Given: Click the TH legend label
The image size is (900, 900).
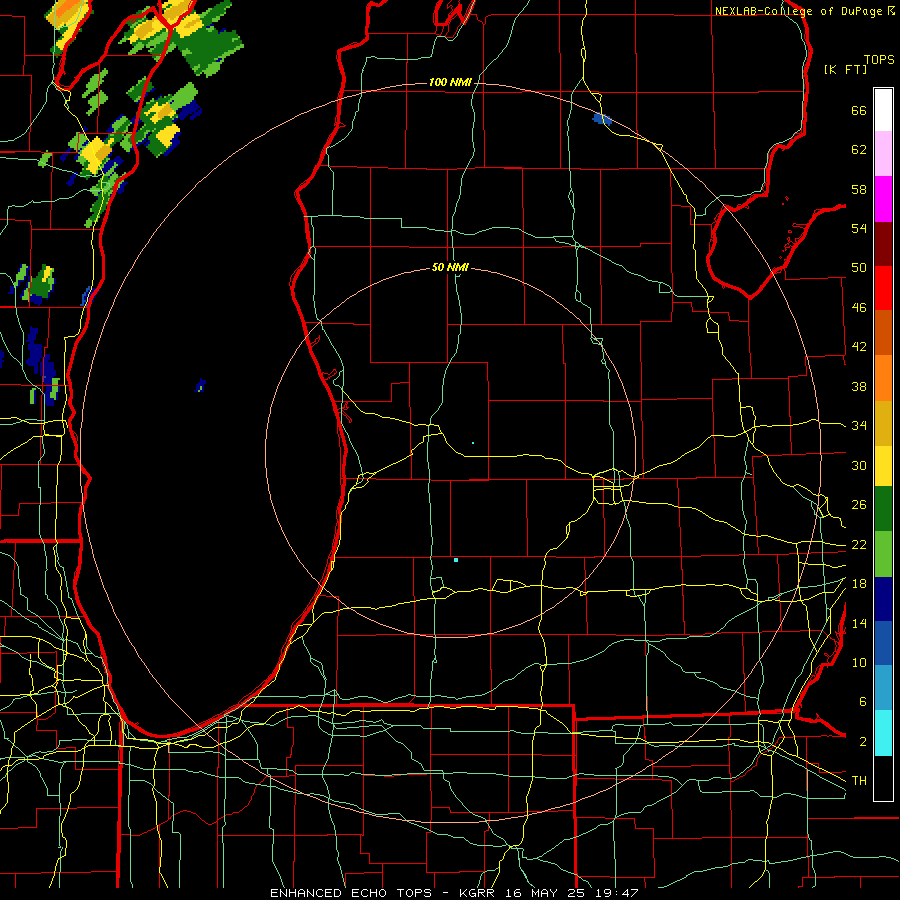Looking at the screenshot, I should (859, 781).
